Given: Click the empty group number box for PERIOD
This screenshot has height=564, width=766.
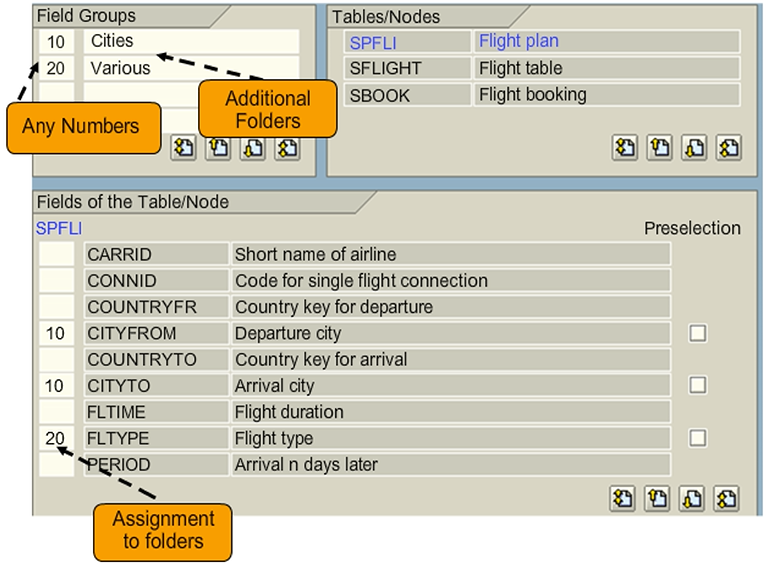Looking at the screenshot, I should [x=56, y=465].
